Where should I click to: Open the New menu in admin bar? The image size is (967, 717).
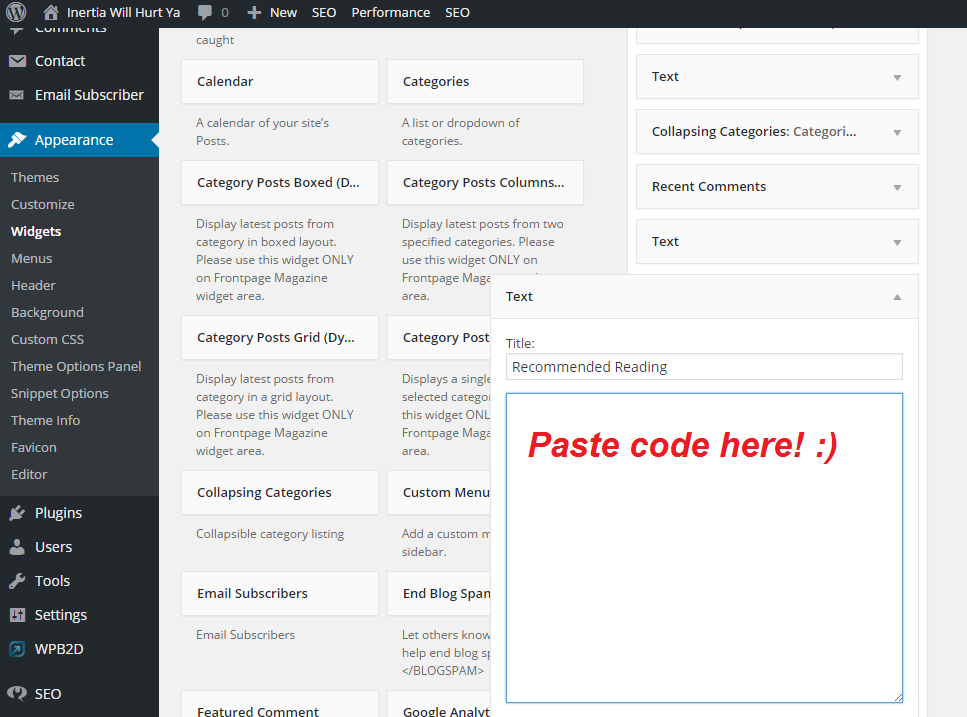(x=283, y=12)
